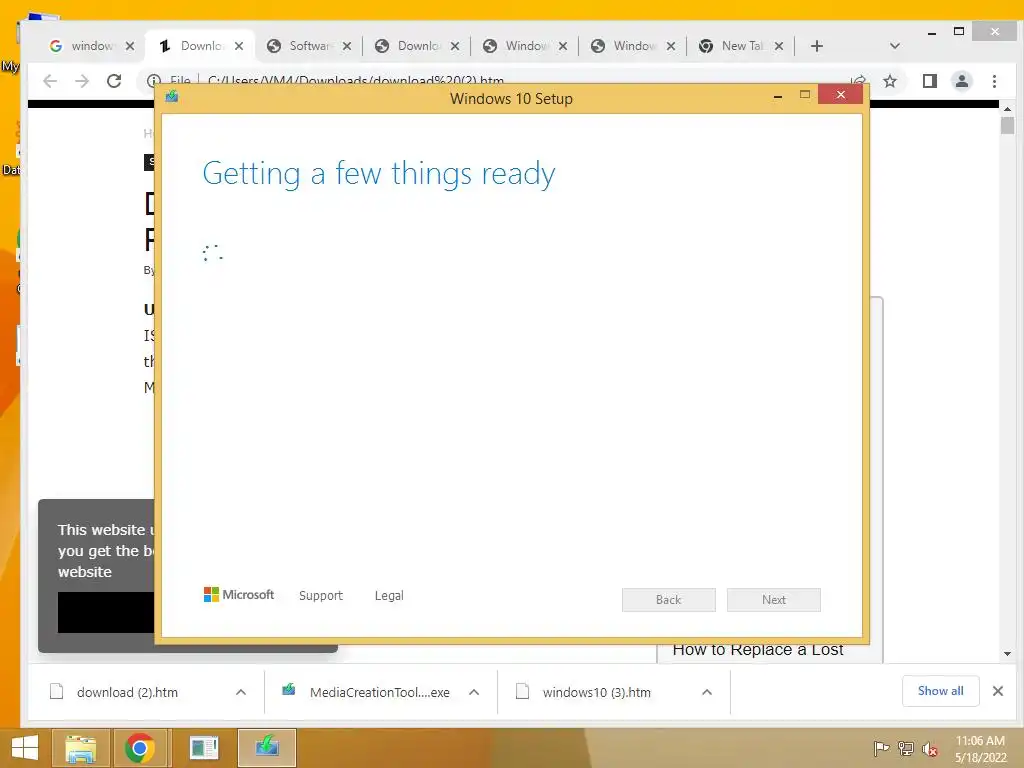
Task: Click the network tray icon
Action: point(906,749)
